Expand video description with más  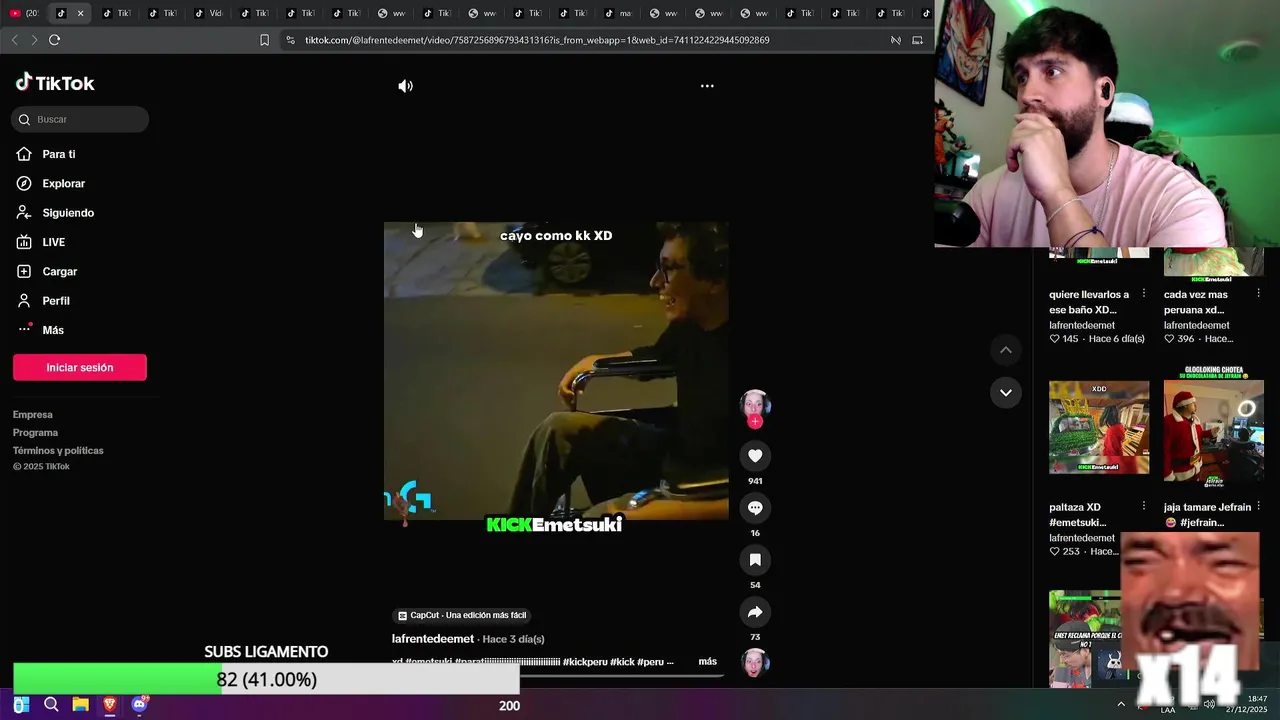click(x=707, y=662)
